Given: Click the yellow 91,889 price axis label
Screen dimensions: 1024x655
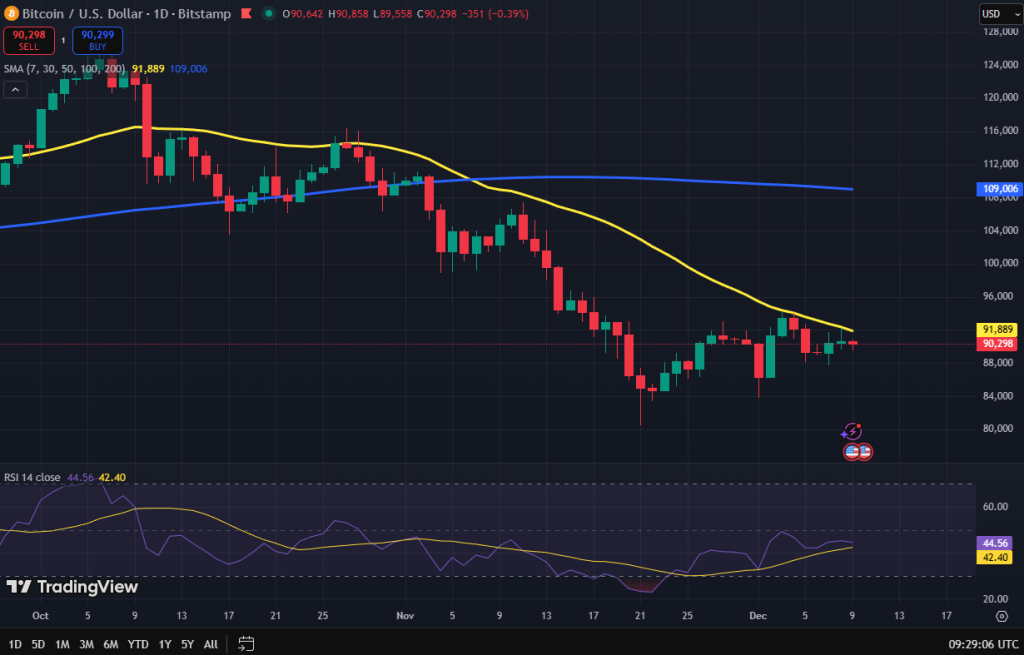Looking at the screenshot, I should [x=997, y=330].
